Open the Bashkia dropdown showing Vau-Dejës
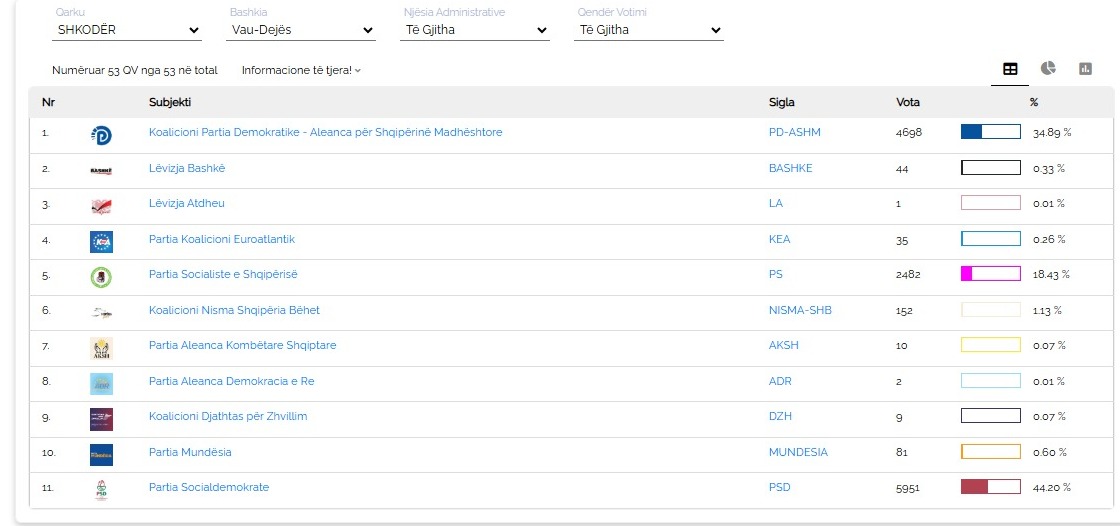1120x526 pixels. point(301,30)
